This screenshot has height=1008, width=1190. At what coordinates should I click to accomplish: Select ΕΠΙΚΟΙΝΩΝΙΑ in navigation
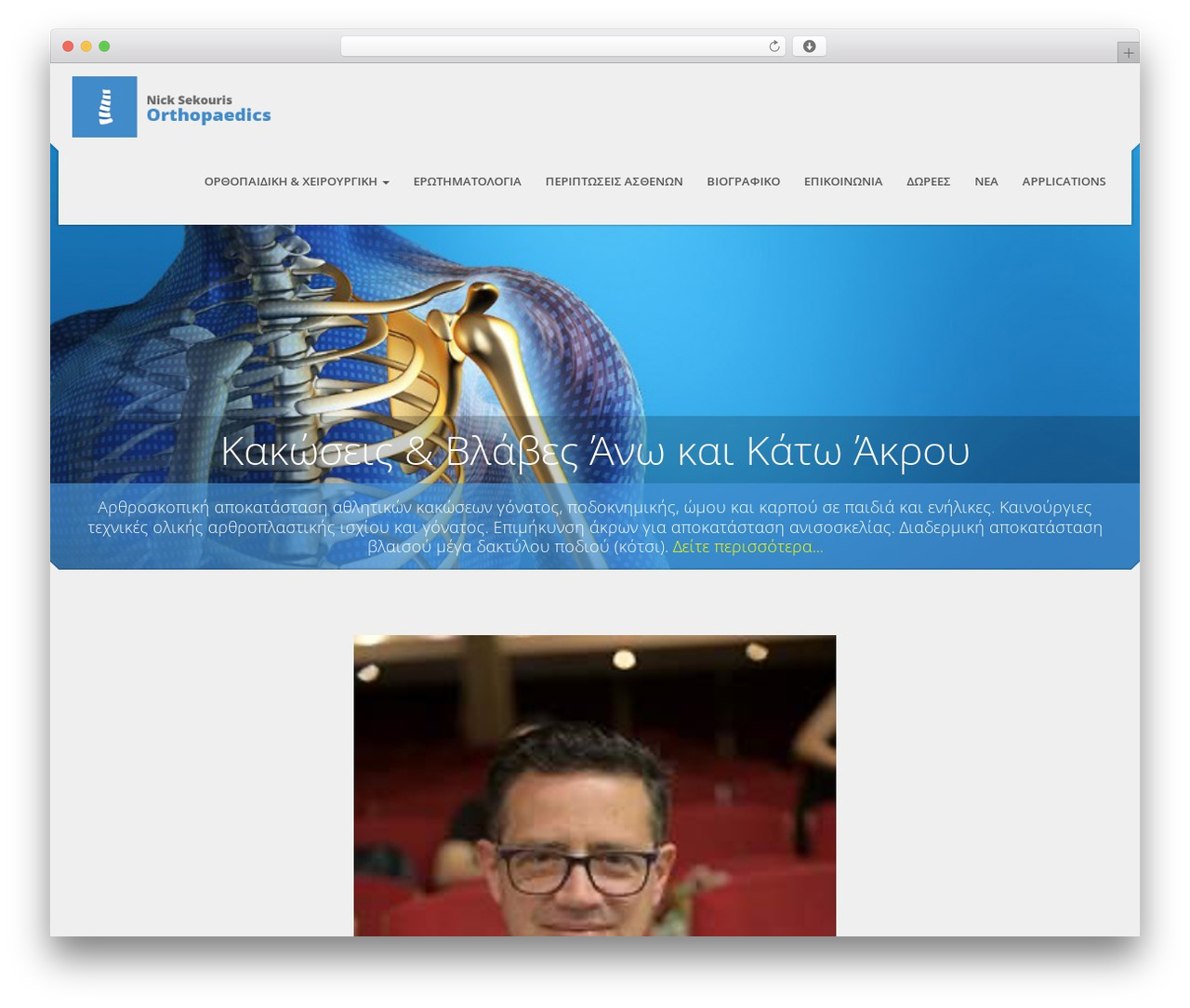842,181
